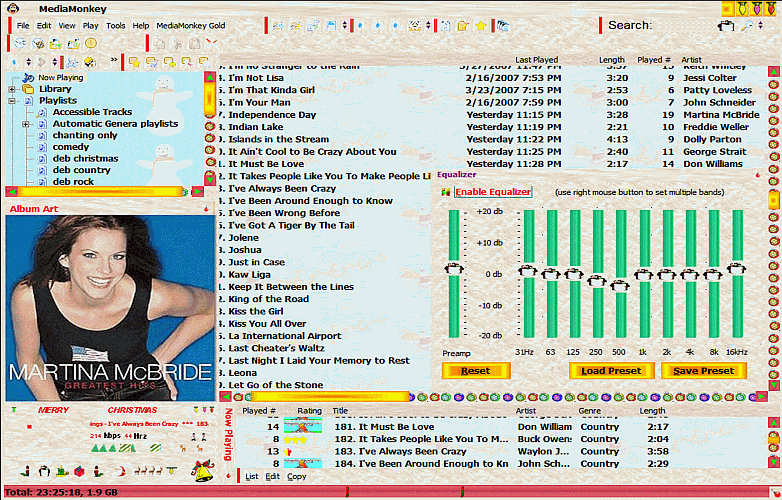Image resolution: width=782 pixels, height=500 pixels.
Task: Toggle the lone green striped box in player
Action: pyautogui.click(x=155, y=448)
